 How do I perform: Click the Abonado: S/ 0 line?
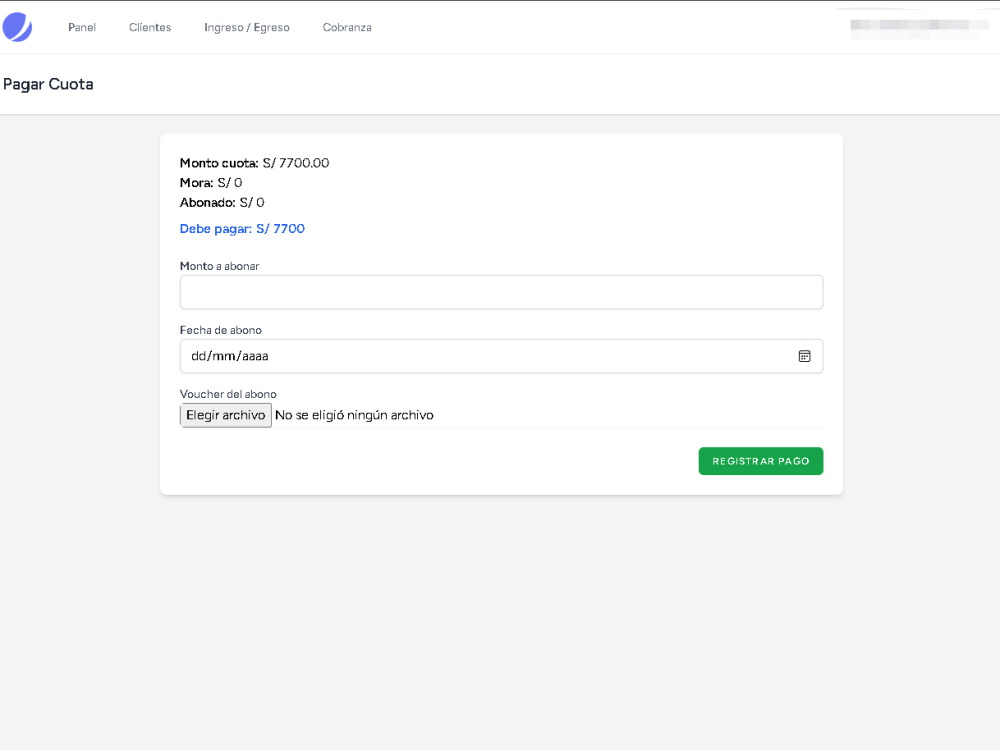coord(222,202)
